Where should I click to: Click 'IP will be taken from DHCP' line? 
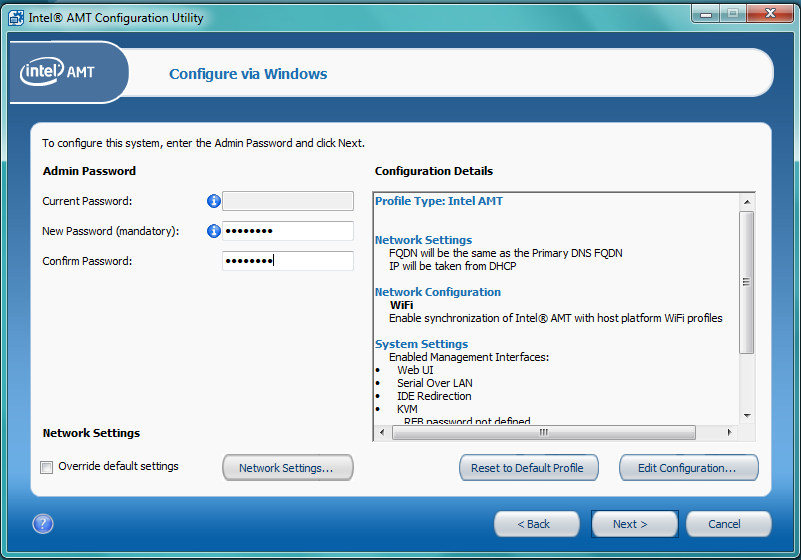point(453,266)
